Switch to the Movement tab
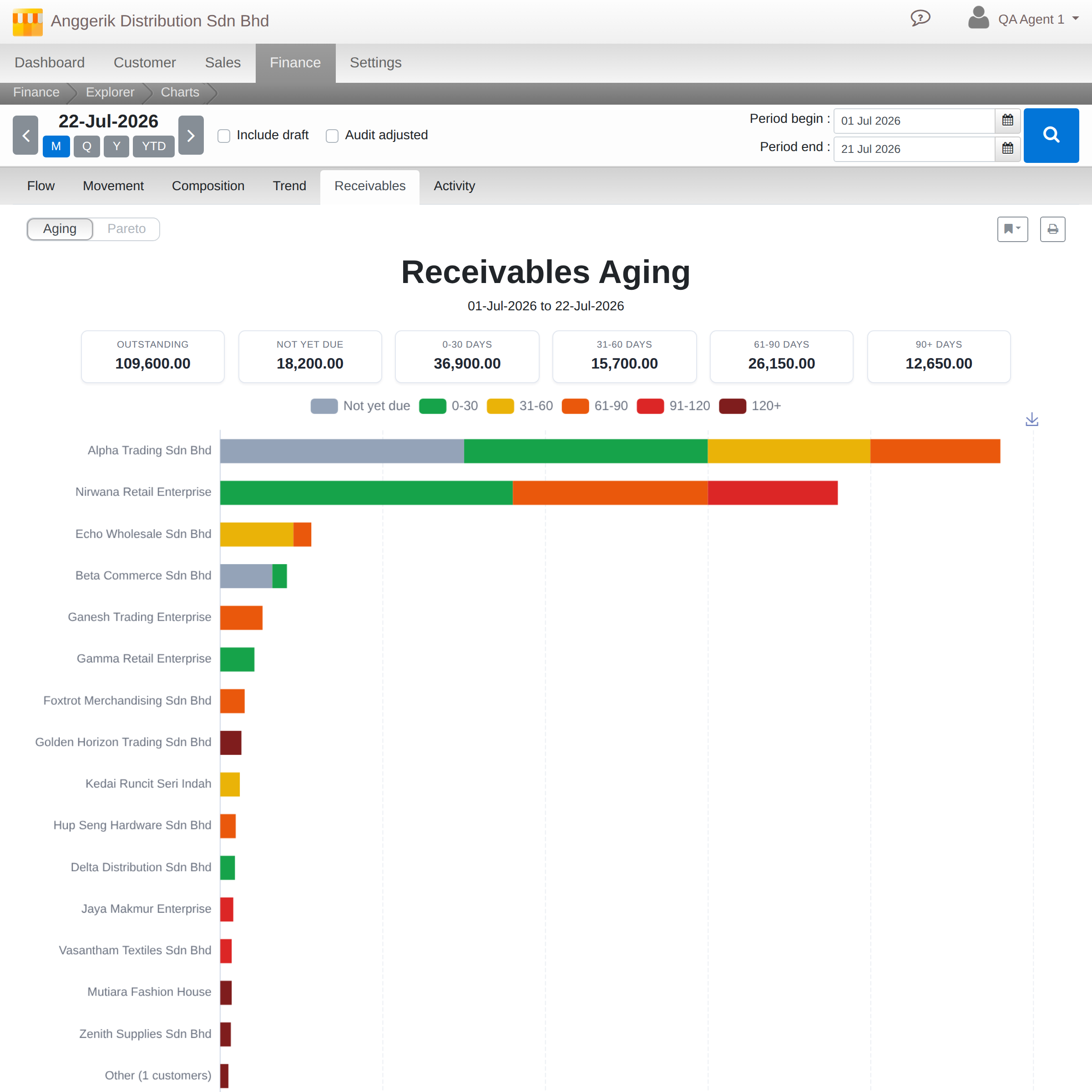 click(x=113, y=186)
